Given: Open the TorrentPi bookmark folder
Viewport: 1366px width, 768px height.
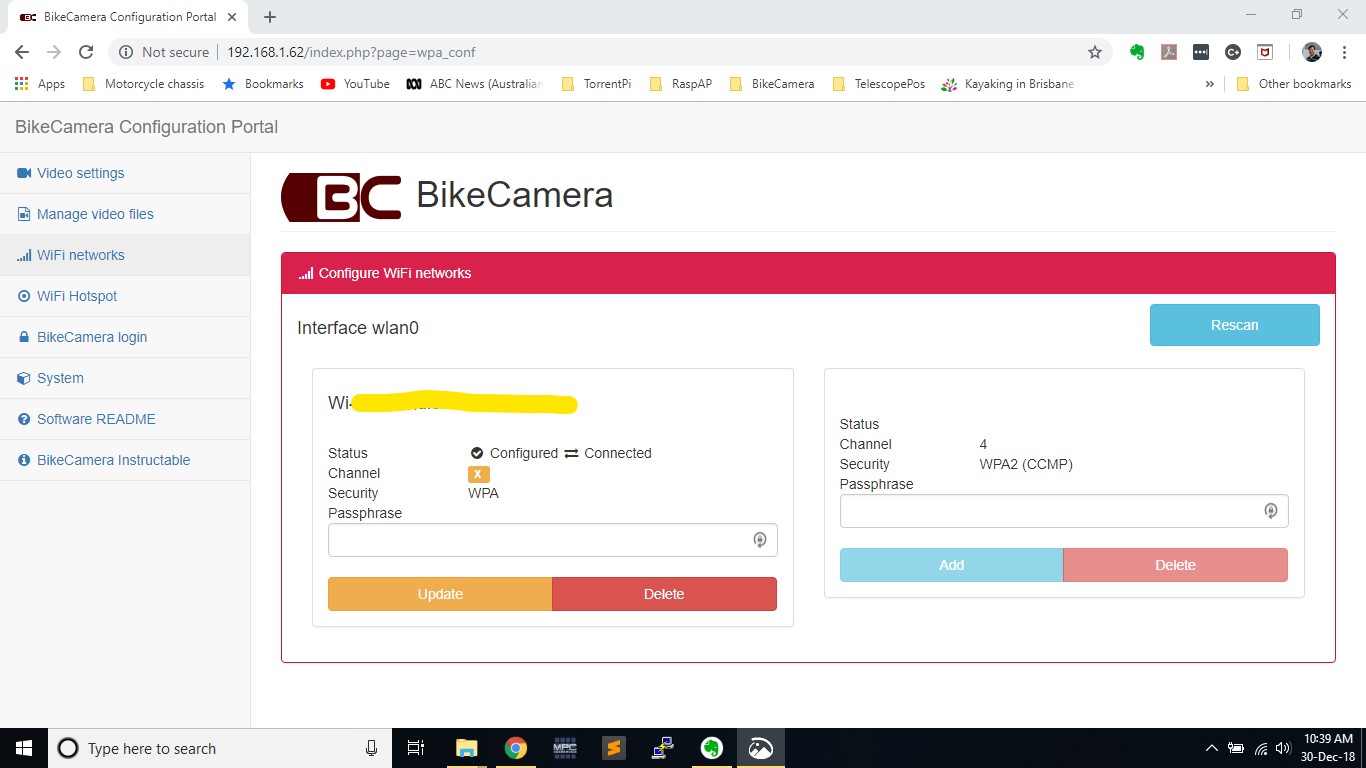Looking at the screenshot, I should click(596, 84).
